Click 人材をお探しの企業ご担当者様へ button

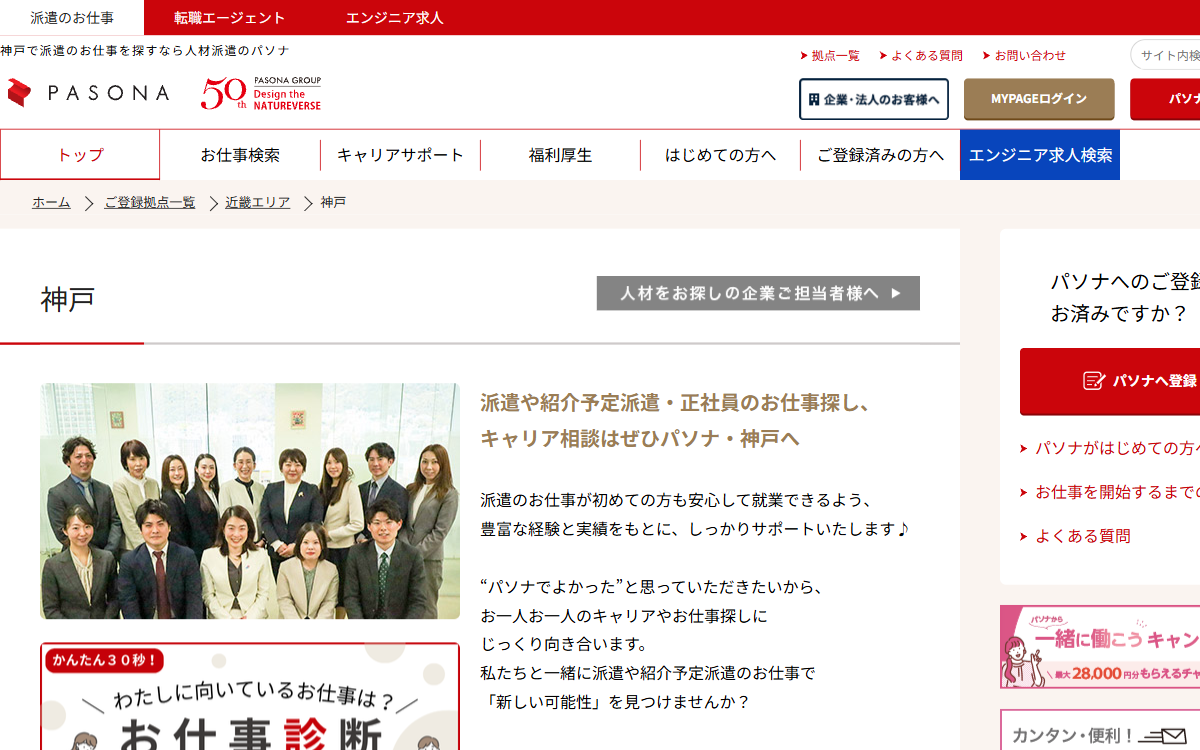pos(758,293)
